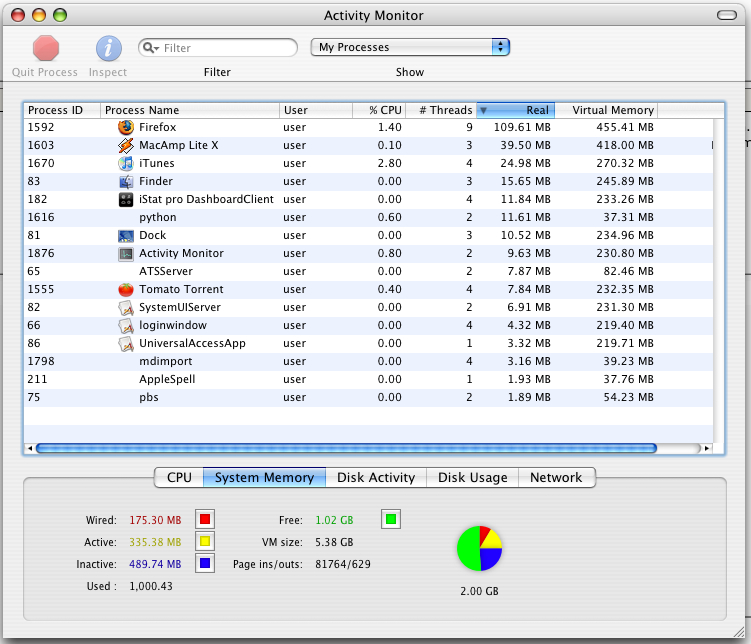Switch to the System Memory tab
This screenshot has height=644, width=751.
264,477
